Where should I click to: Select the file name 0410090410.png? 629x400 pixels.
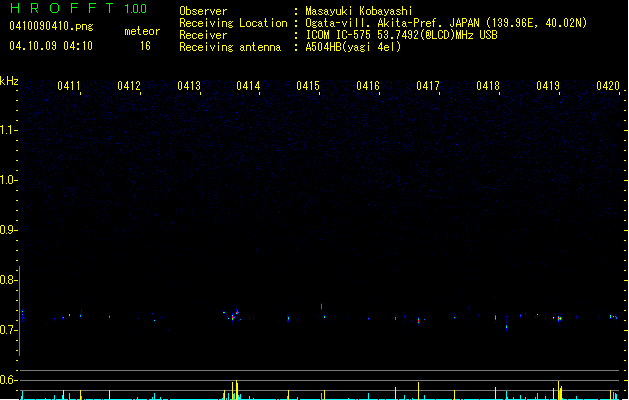51,26
